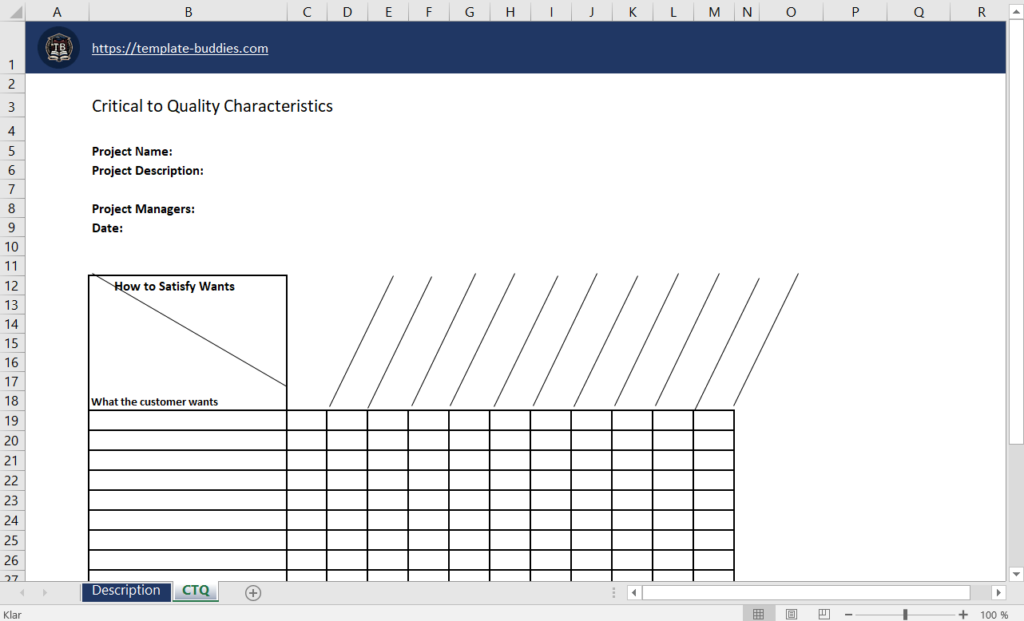Click the zoom out minus icon
Viewport: 1024px width, 621px height.
[x=848, y=614]
